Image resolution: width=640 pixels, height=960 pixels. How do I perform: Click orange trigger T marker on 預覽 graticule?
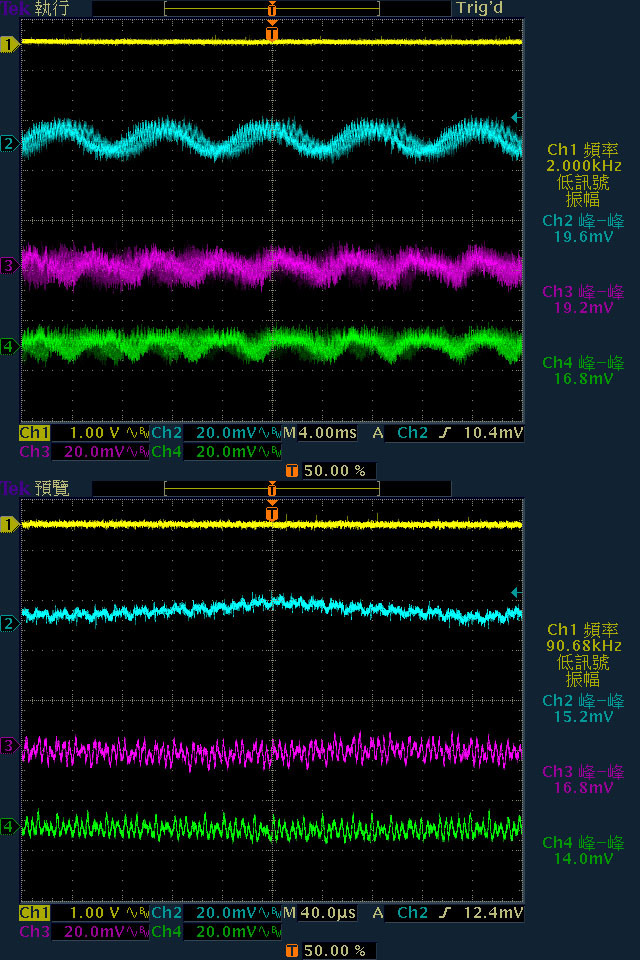pyautogui.click(x=272, y=512)
